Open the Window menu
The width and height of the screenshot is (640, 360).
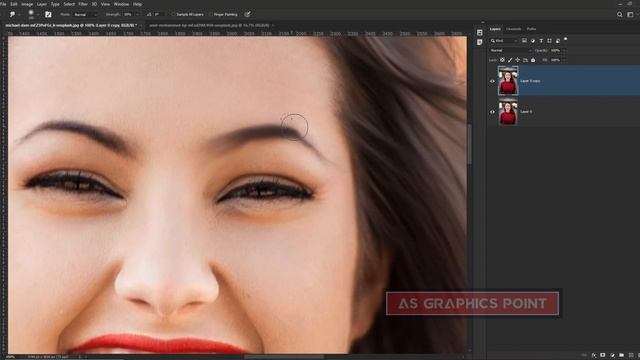[x=121, y=4]
